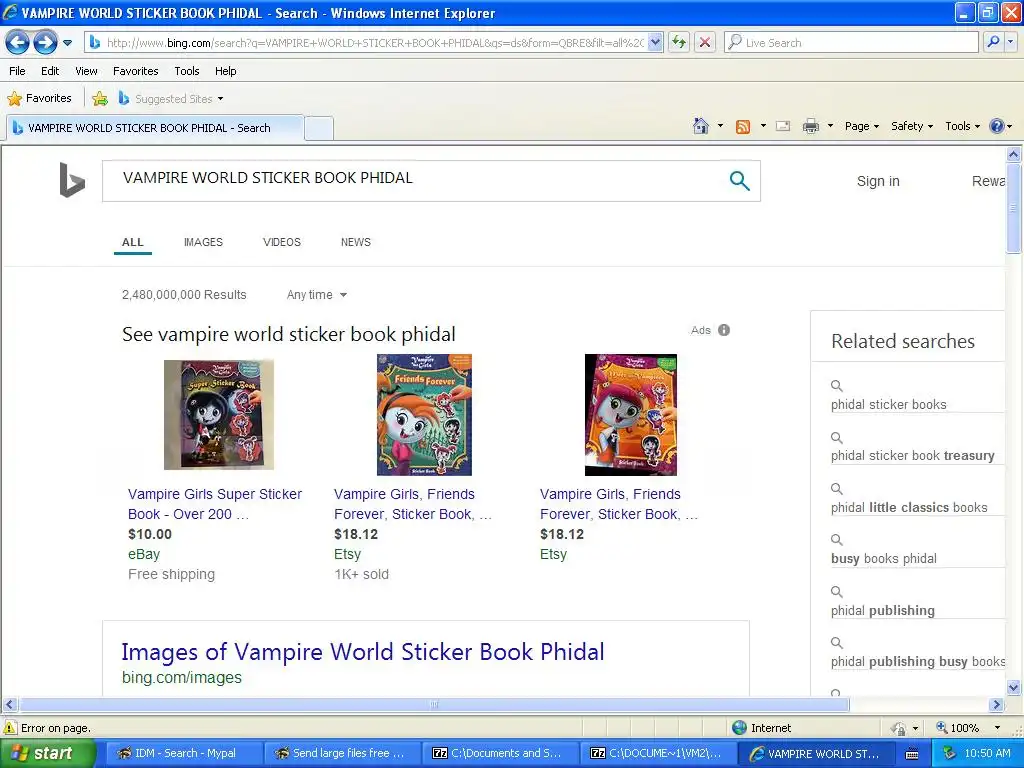Open the Help menu
Image resolution: width=1024 pixels, height=768 pixels.
(x=225, y=71)
